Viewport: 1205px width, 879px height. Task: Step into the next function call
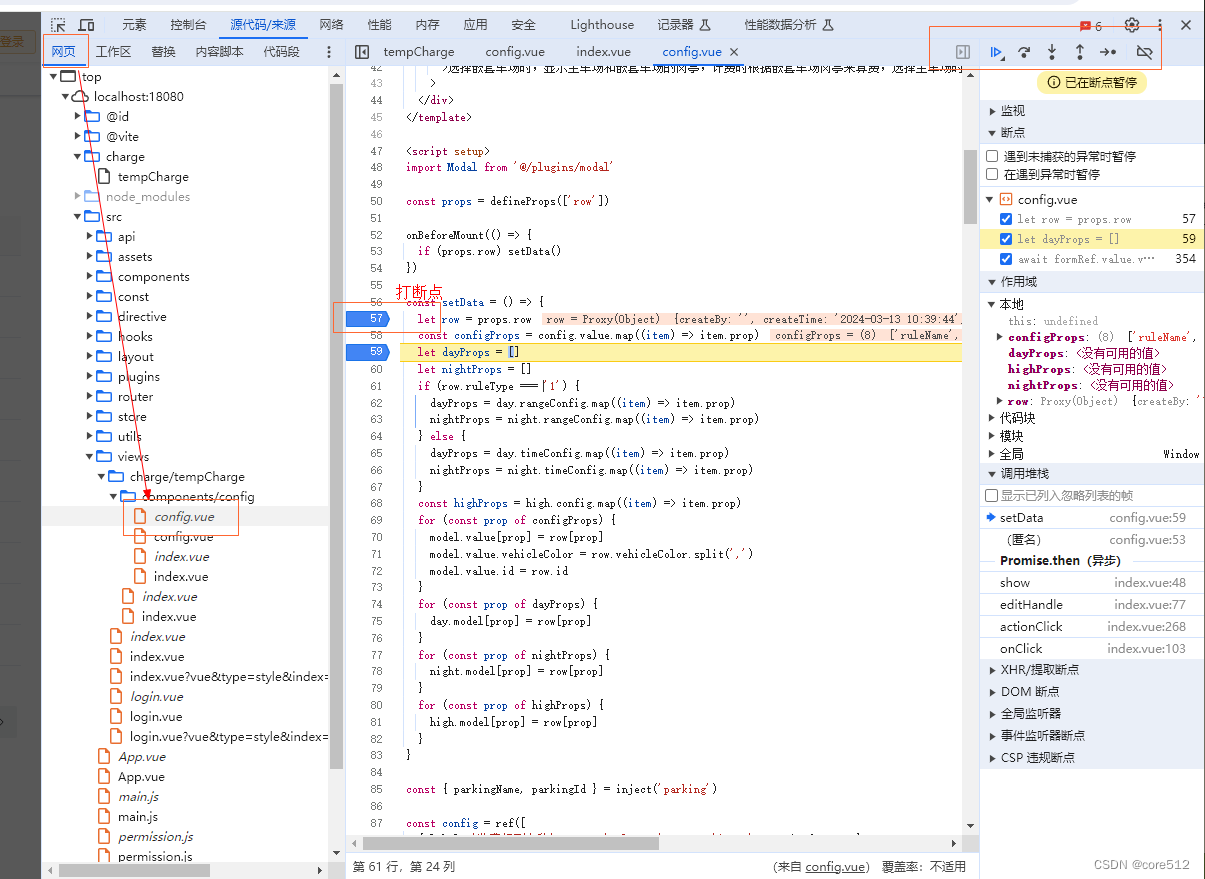click(1052, 52)
